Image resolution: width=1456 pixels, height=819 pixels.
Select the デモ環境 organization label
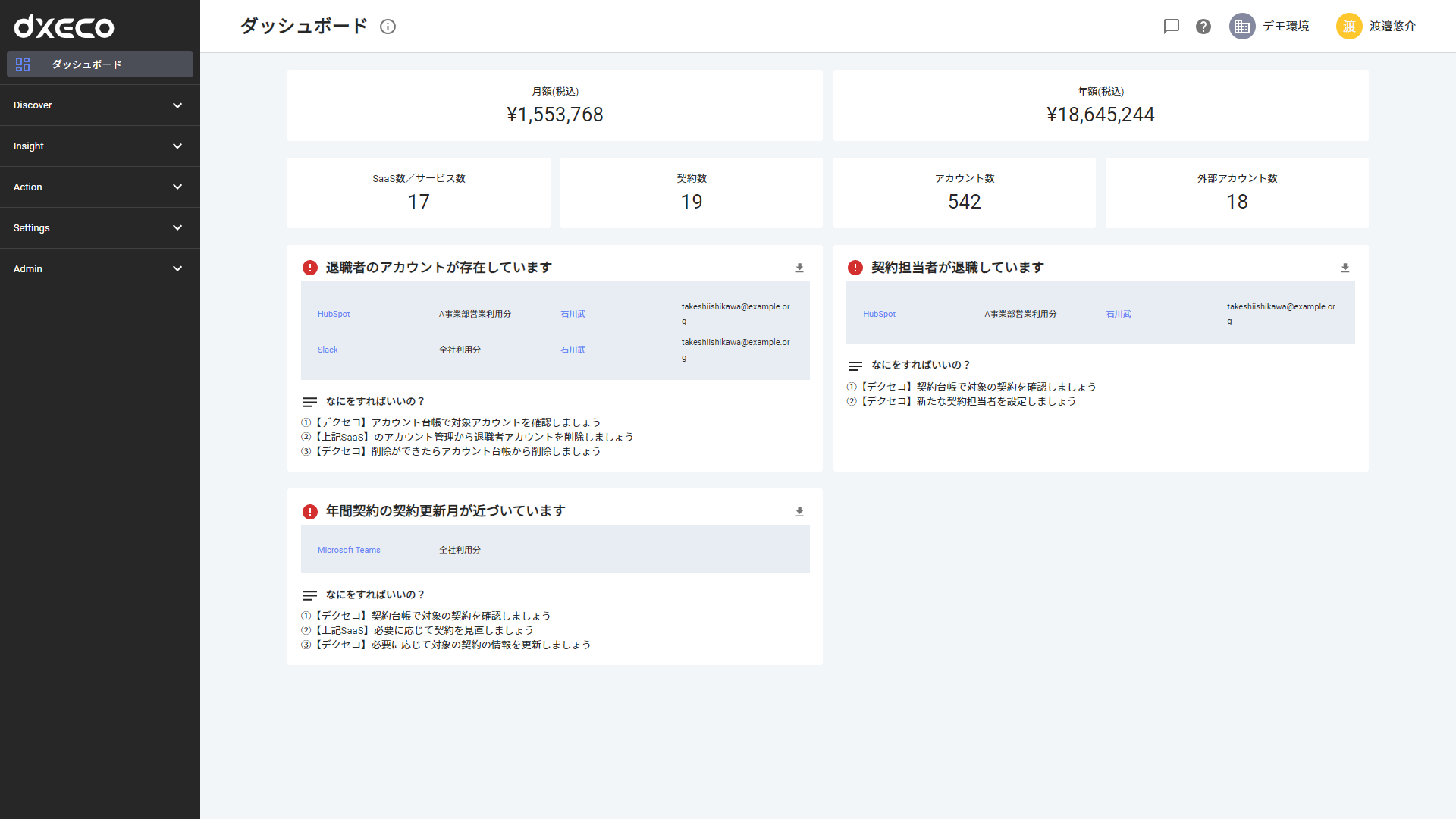[1286, 27]
